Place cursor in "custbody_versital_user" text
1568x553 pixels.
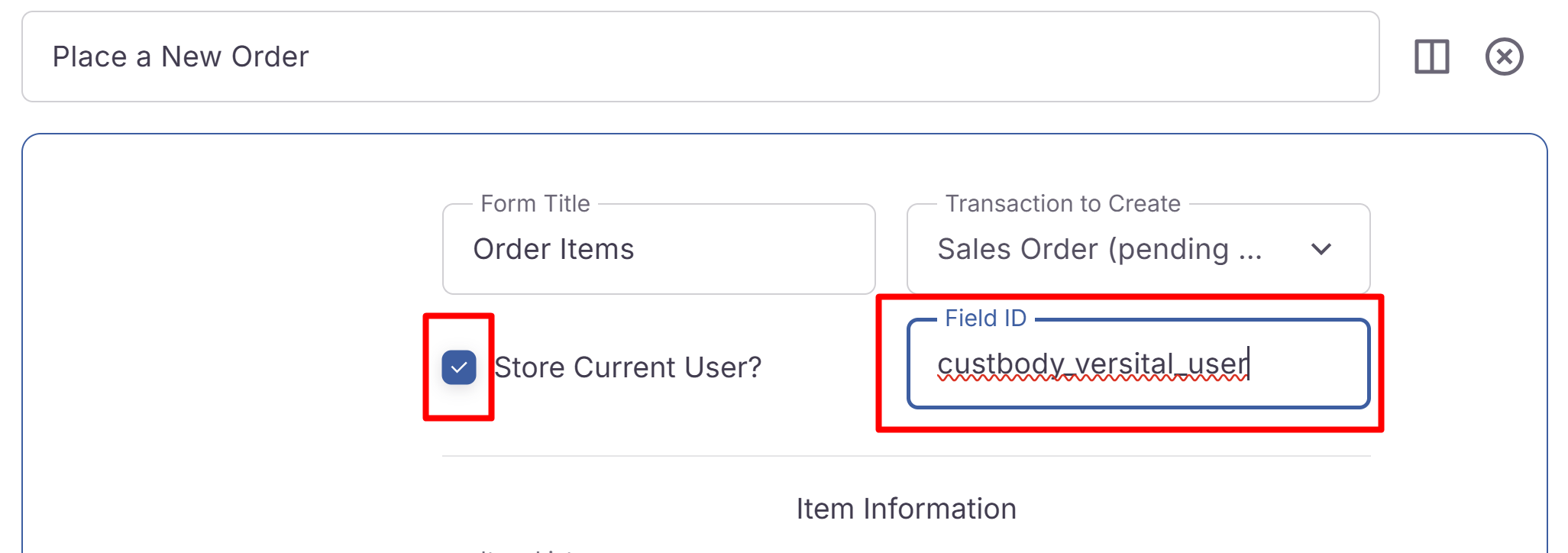click(1092, 364)
